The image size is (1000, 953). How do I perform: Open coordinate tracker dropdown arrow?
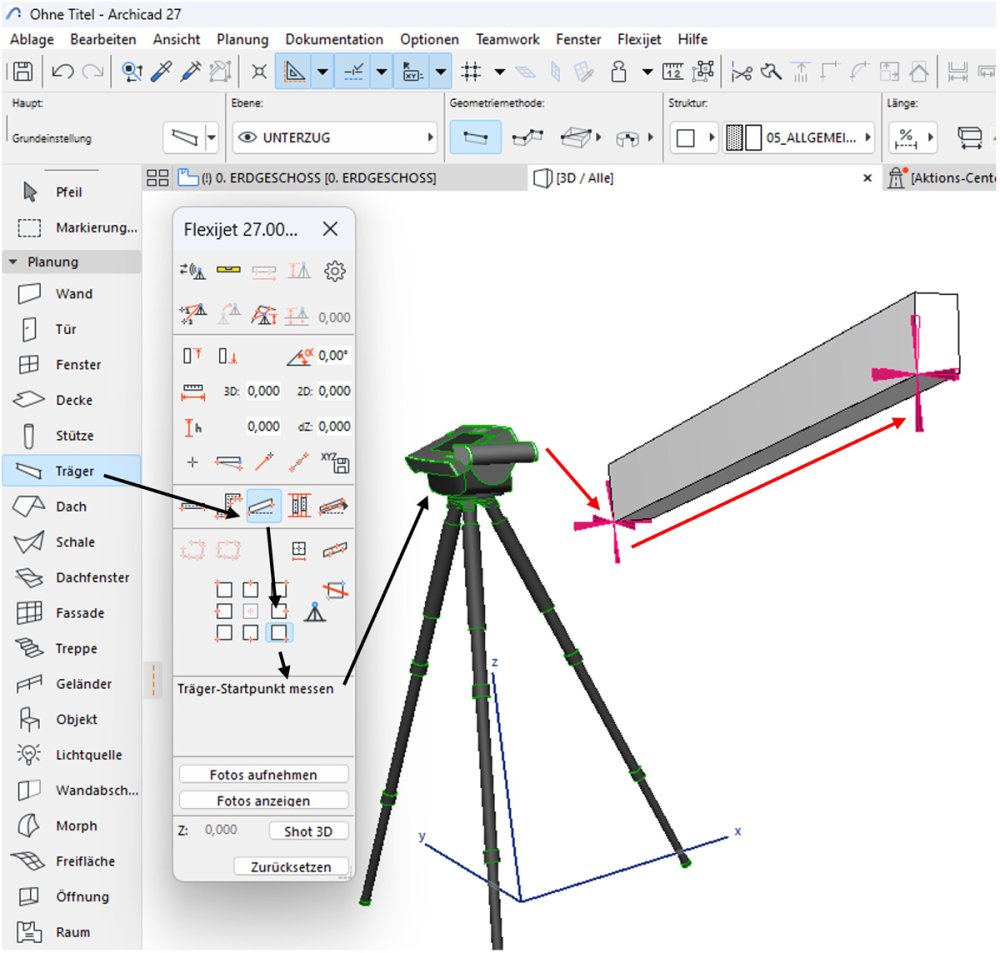click(441, 71)
